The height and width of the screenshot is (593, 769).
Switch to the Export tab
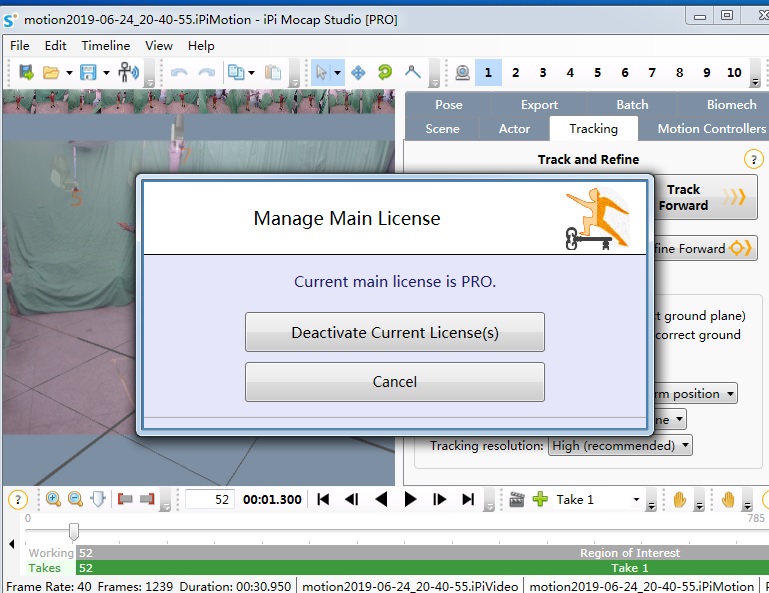(539, 104)
